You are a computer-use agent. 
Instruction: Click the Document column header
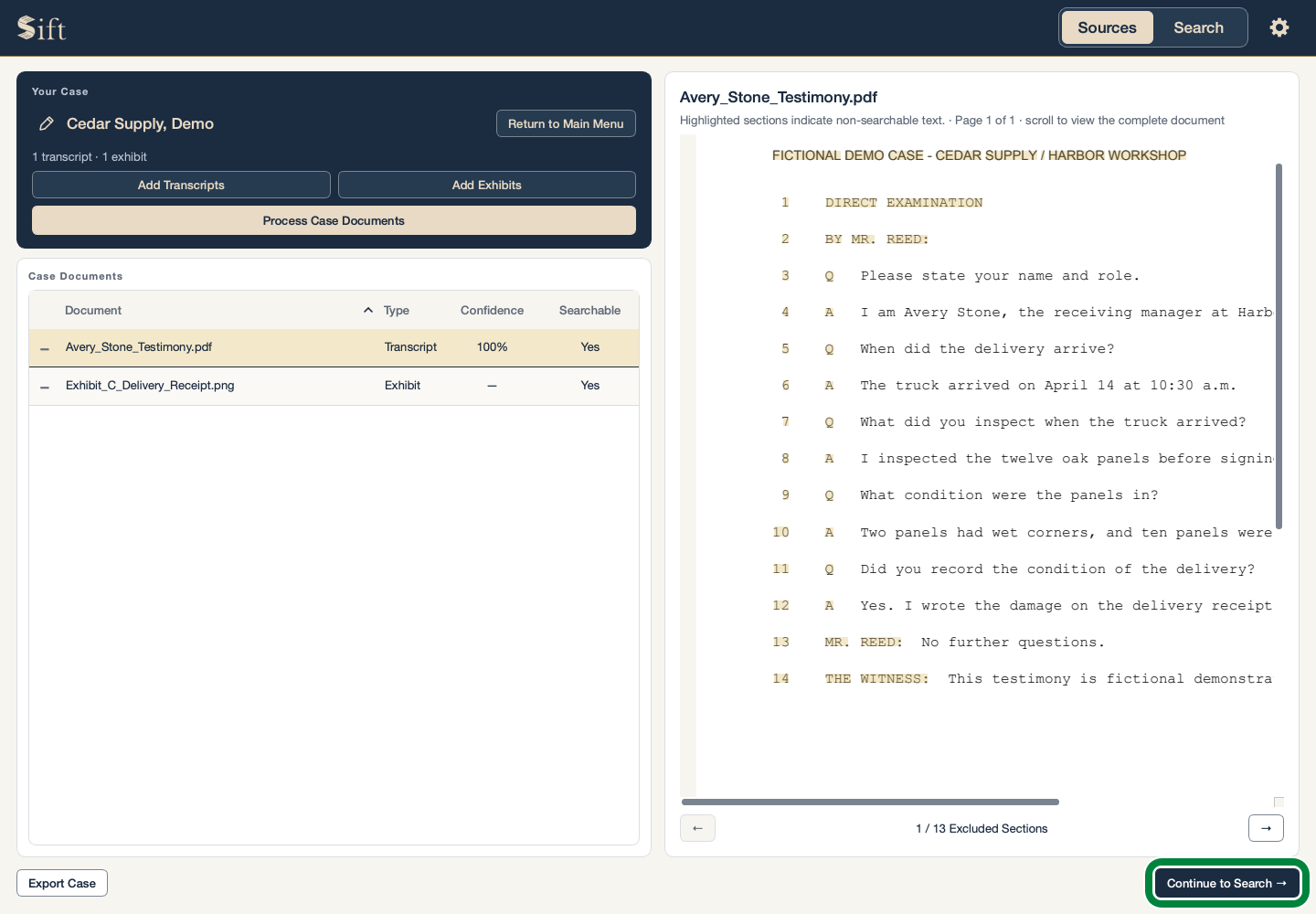click(x=93, y=310)
